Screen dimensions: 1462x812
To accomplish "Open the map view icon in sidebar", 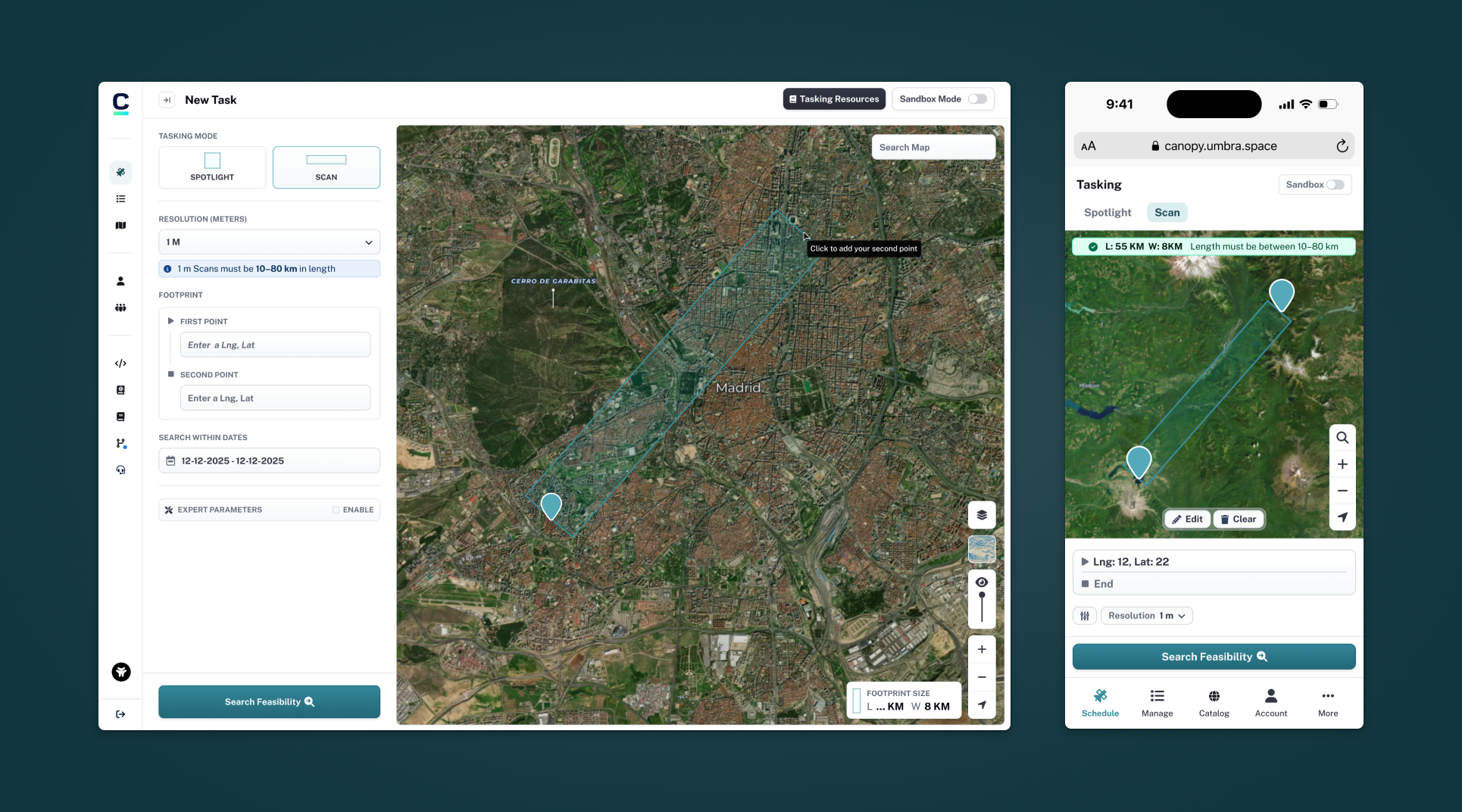I will (120, 226).
